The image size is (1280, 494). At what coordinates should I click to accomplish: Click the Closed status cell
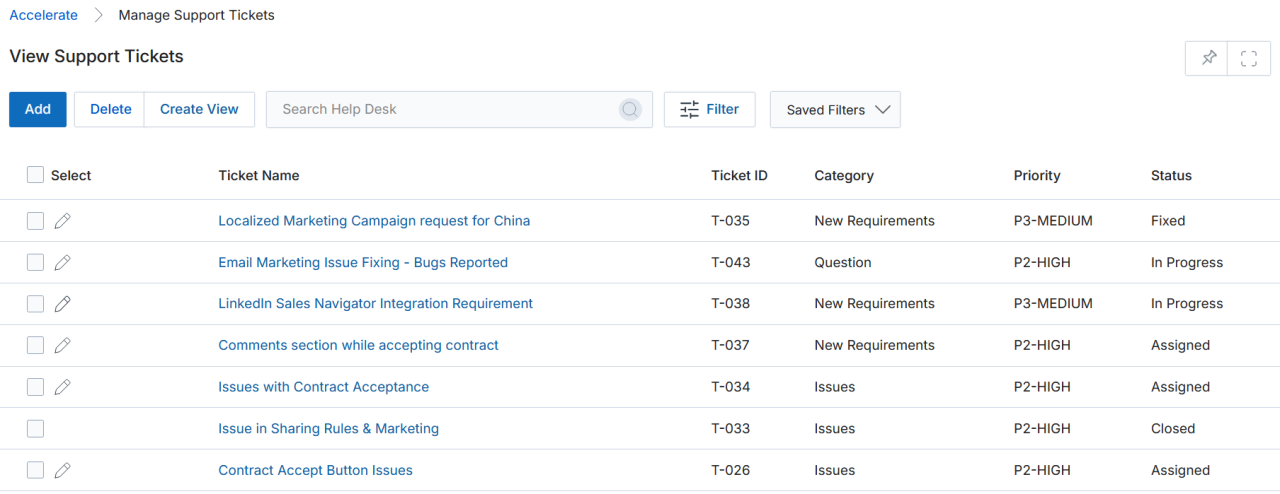pos(1173,429)
